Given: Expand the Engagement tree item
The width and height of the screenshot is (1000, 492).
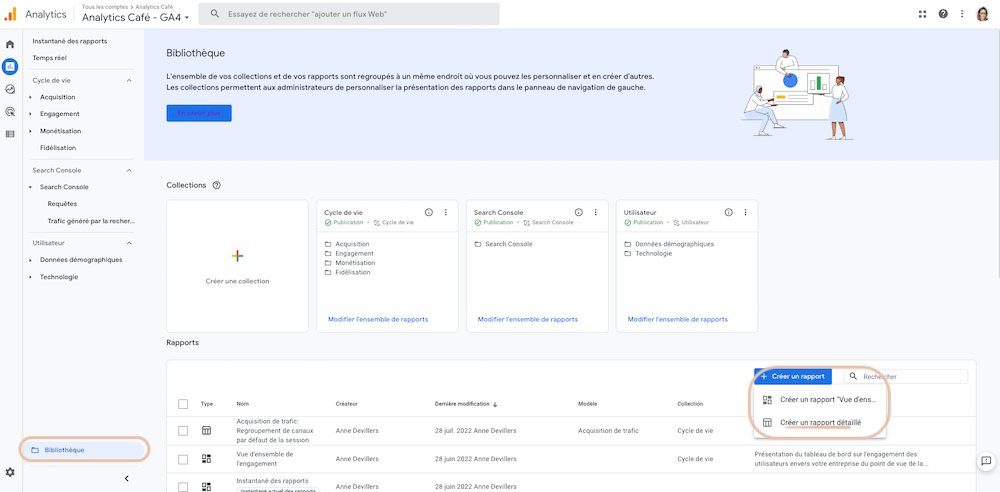Looking at the screenshot, I should click(30, 114).
